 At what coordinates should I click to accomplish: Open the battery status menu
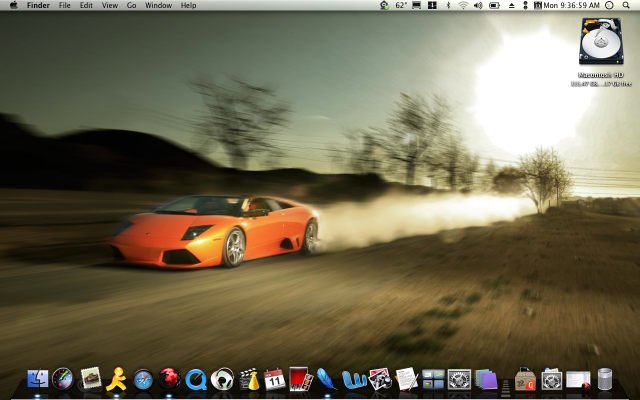(494, 5)
